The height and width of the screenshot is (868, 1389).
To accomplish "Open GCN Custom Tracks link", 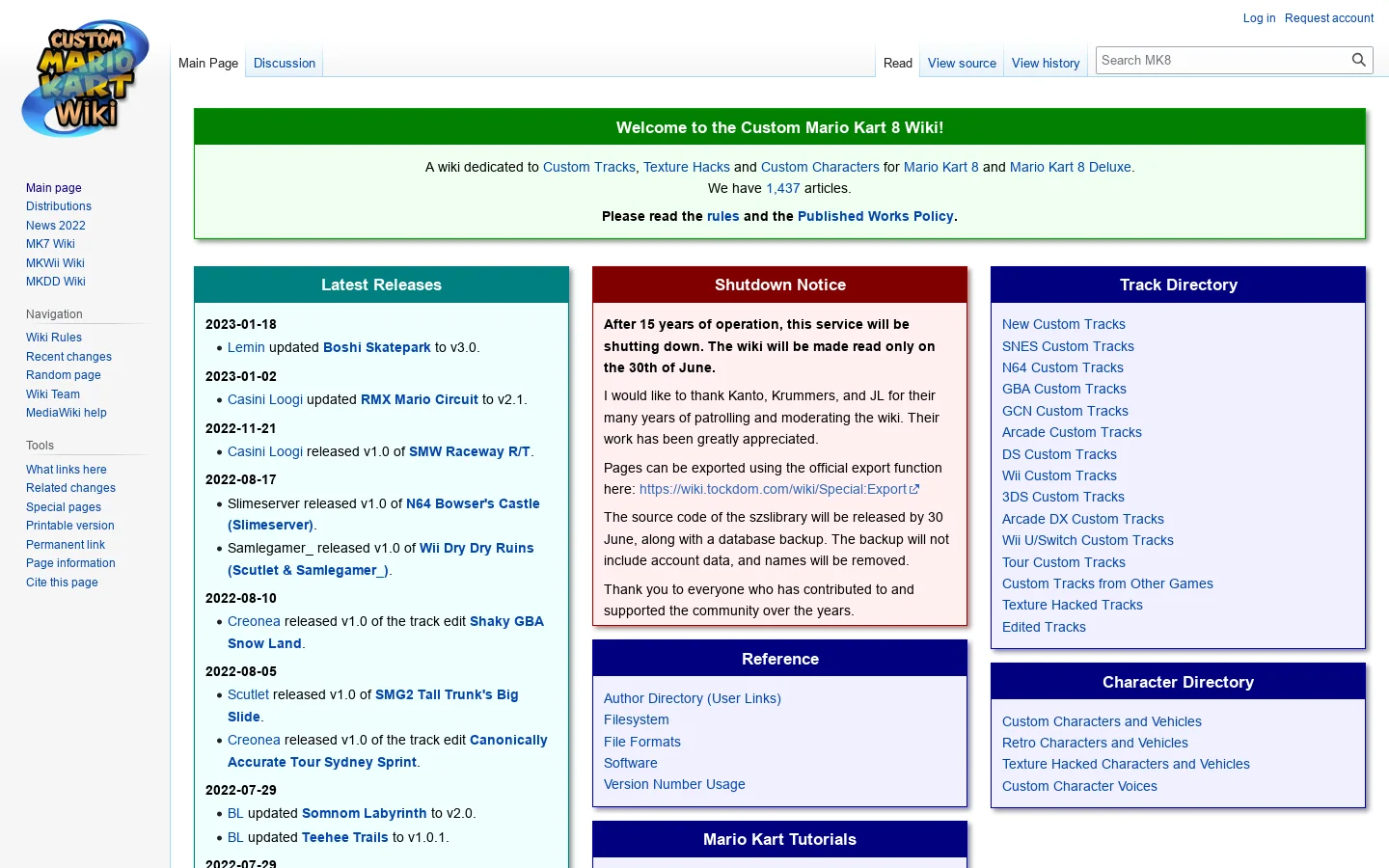I will pyautogui.click(x=1065, y=411).
